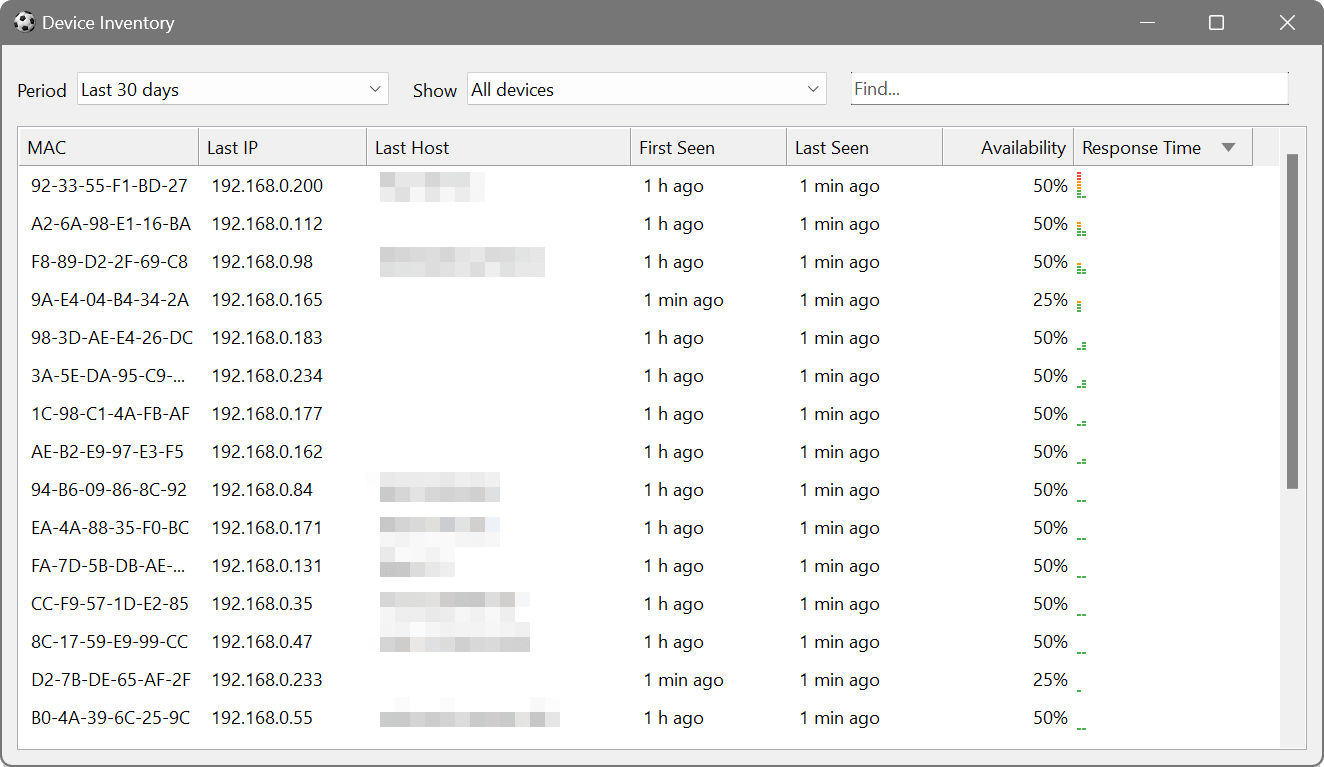
Task: Click the response time bar chart for 192.168.0.162
Action: coord(1081,460)
